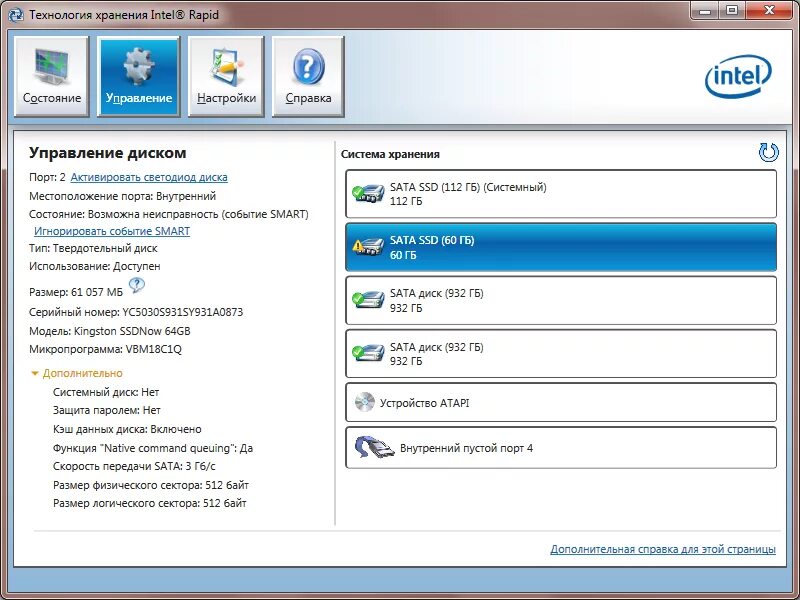Click Скорость передачи SATA: 3 Гб/с text
This screenshot has height=600, width=800.
point(134,466)
